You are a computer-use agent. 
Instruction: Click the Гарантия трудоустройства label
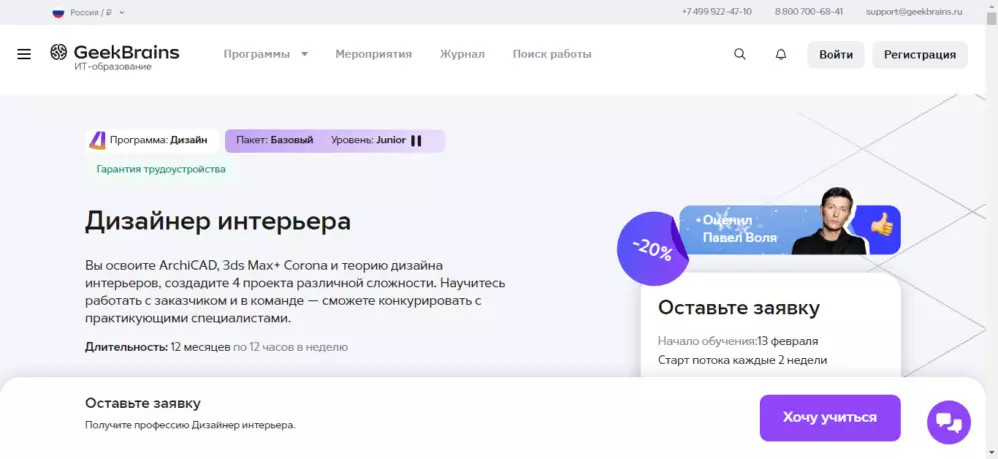(x=161, y=169)
